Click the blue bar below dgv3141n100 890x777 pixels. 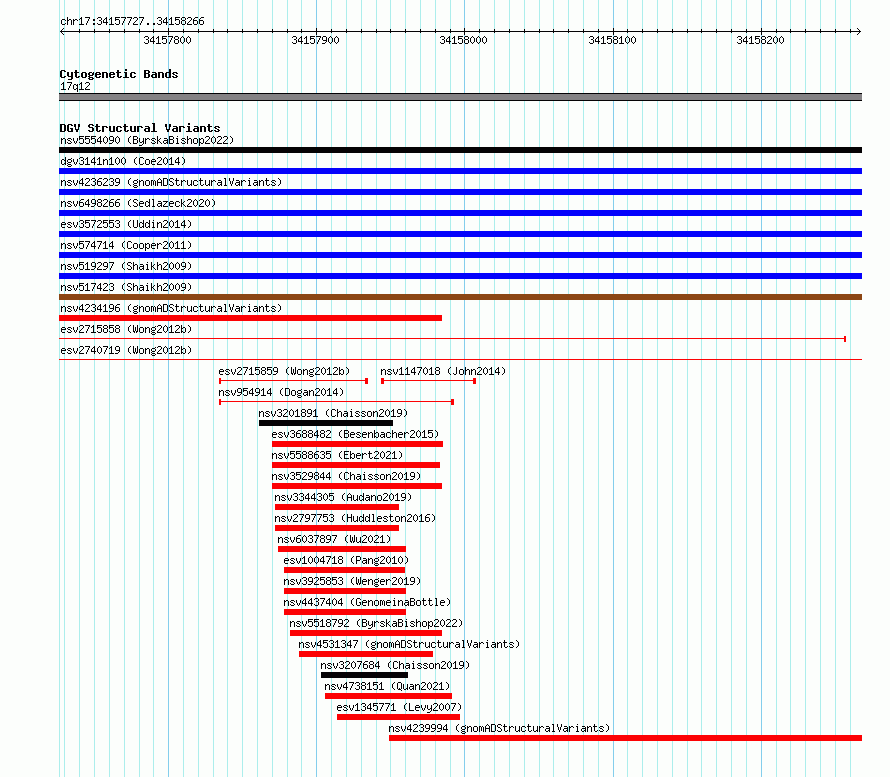(460, 171)
